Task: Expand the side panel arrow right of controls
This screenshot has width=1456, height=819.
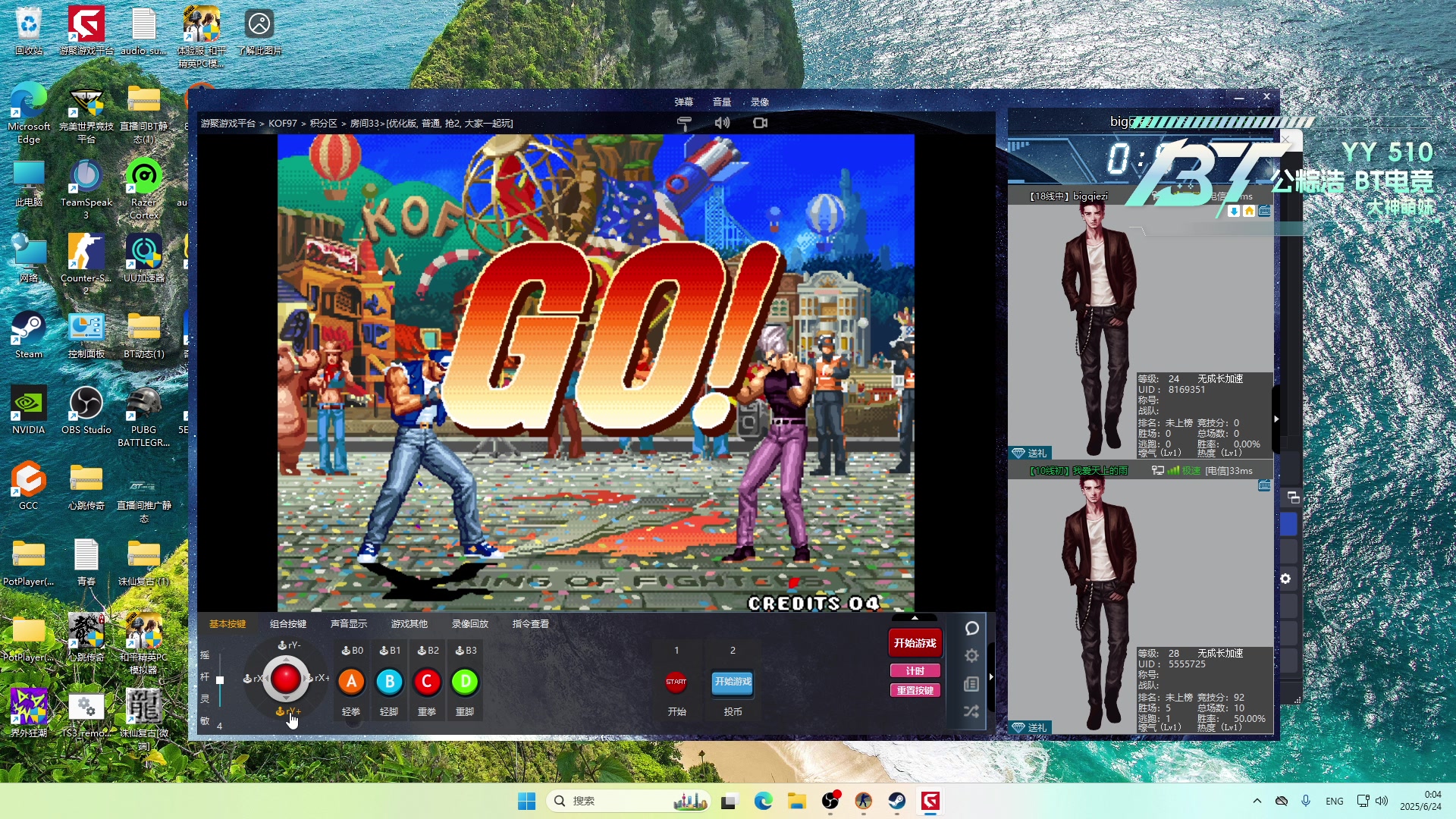Action: 991,676
